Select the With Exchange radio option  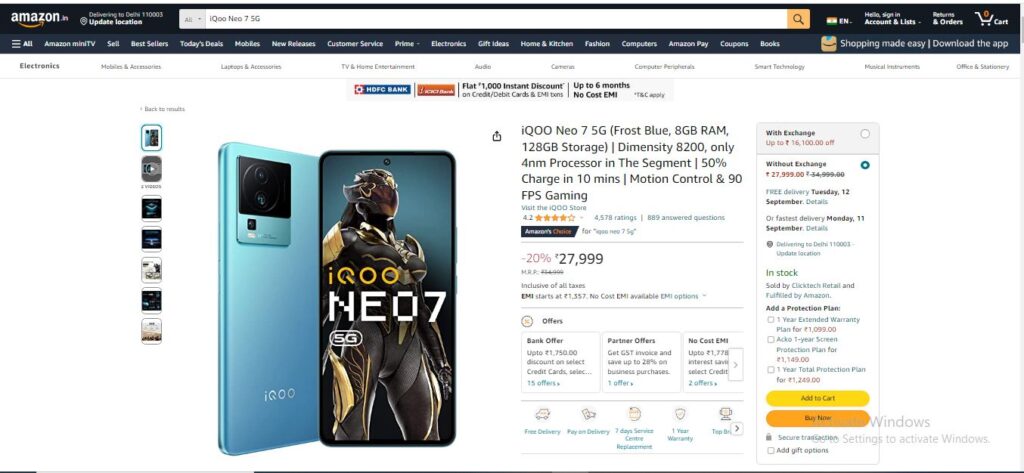(865, 134)
